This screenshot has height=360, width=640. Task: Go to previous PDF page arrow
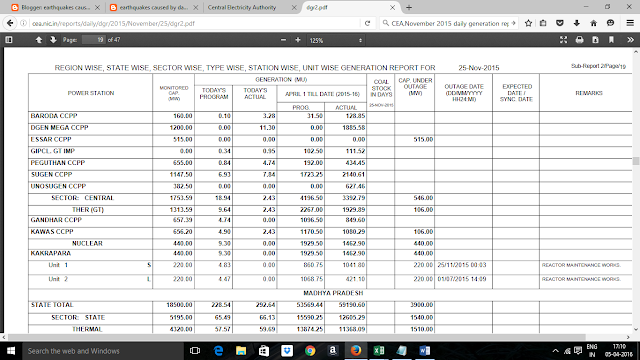[39, 40]
